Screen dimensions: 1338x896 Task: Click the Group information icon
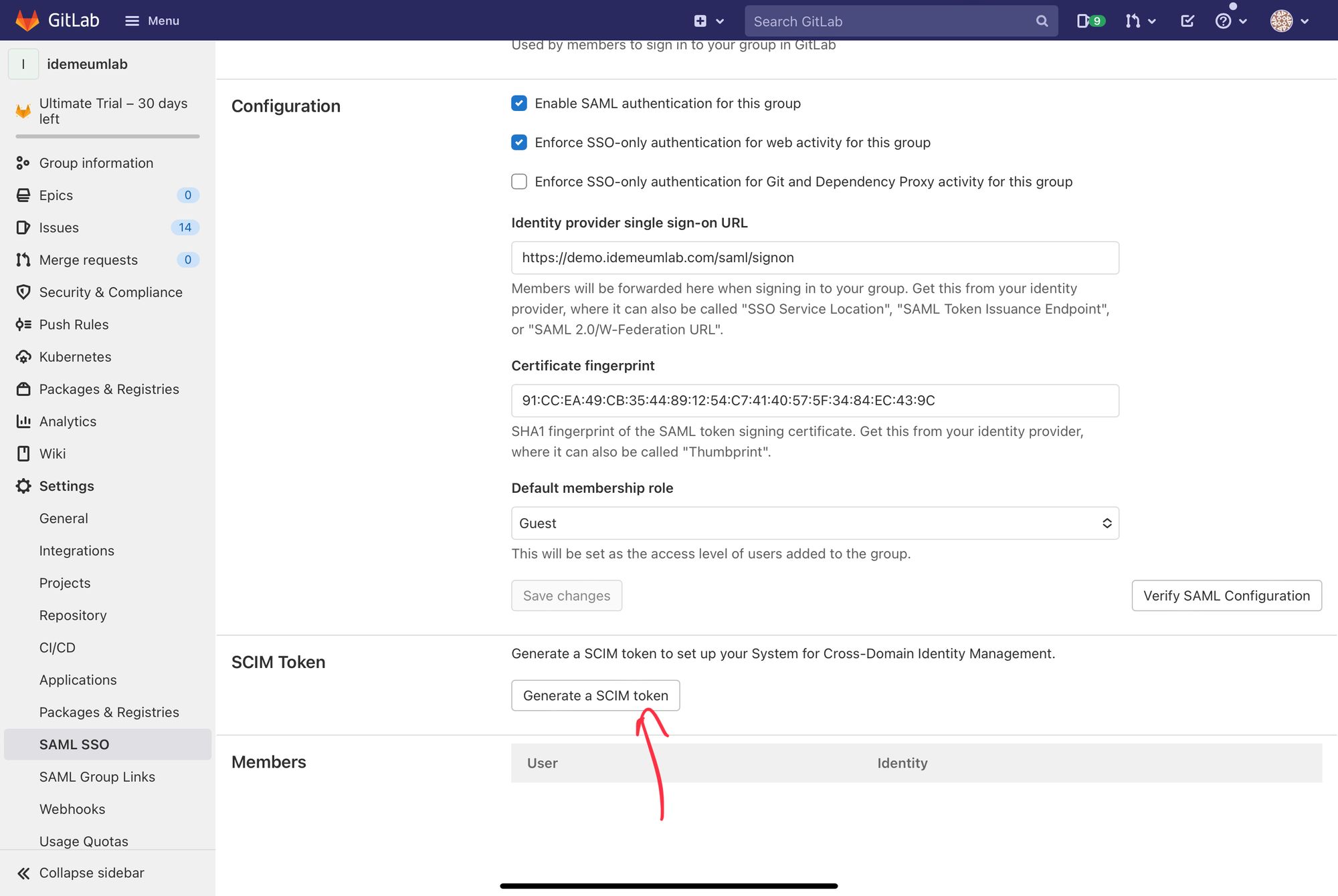pyautogui.click(x=23, y=162)
